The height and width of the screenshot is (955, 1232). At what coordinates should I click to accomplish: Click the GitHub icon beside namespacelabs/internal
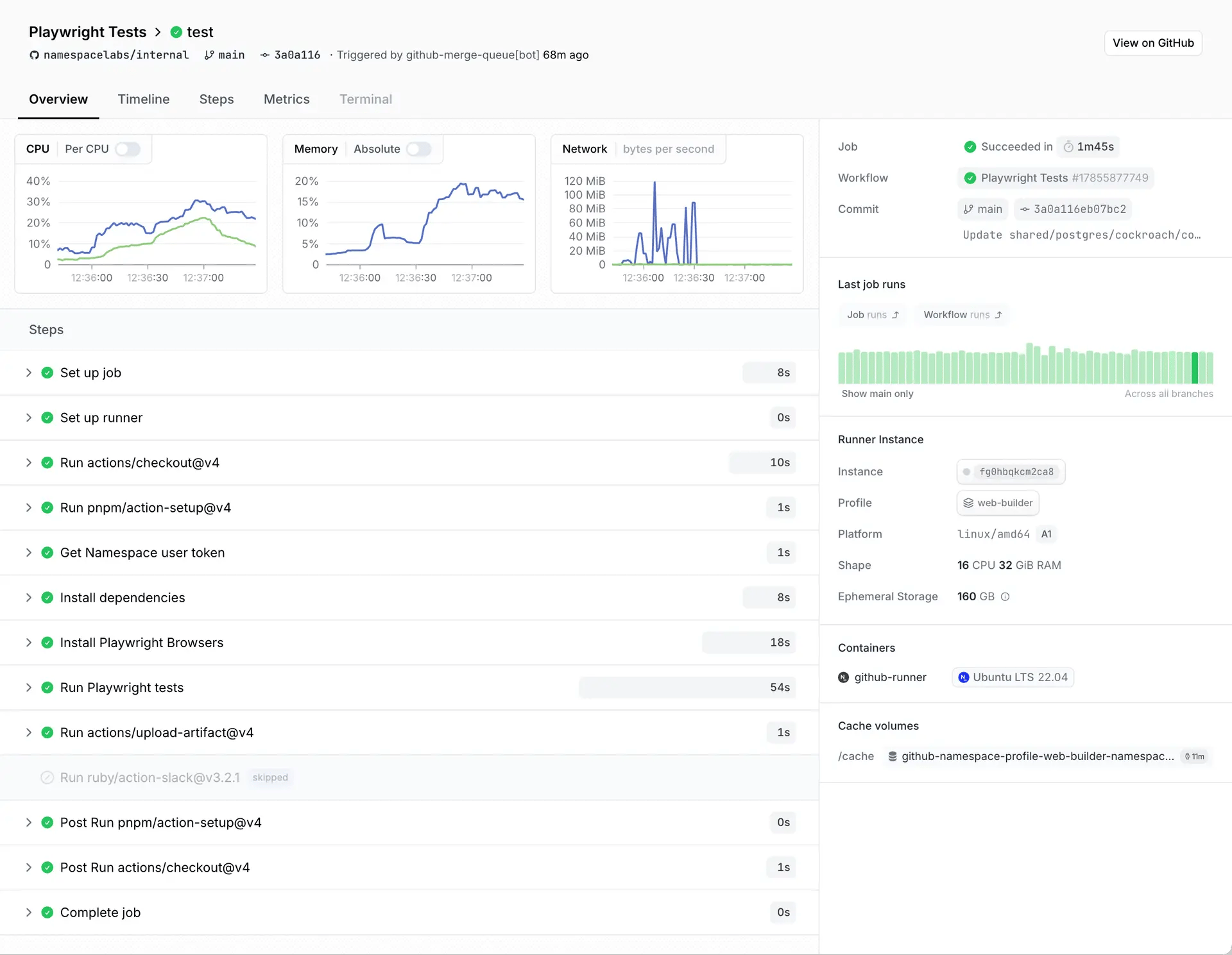tap(33, 55)
